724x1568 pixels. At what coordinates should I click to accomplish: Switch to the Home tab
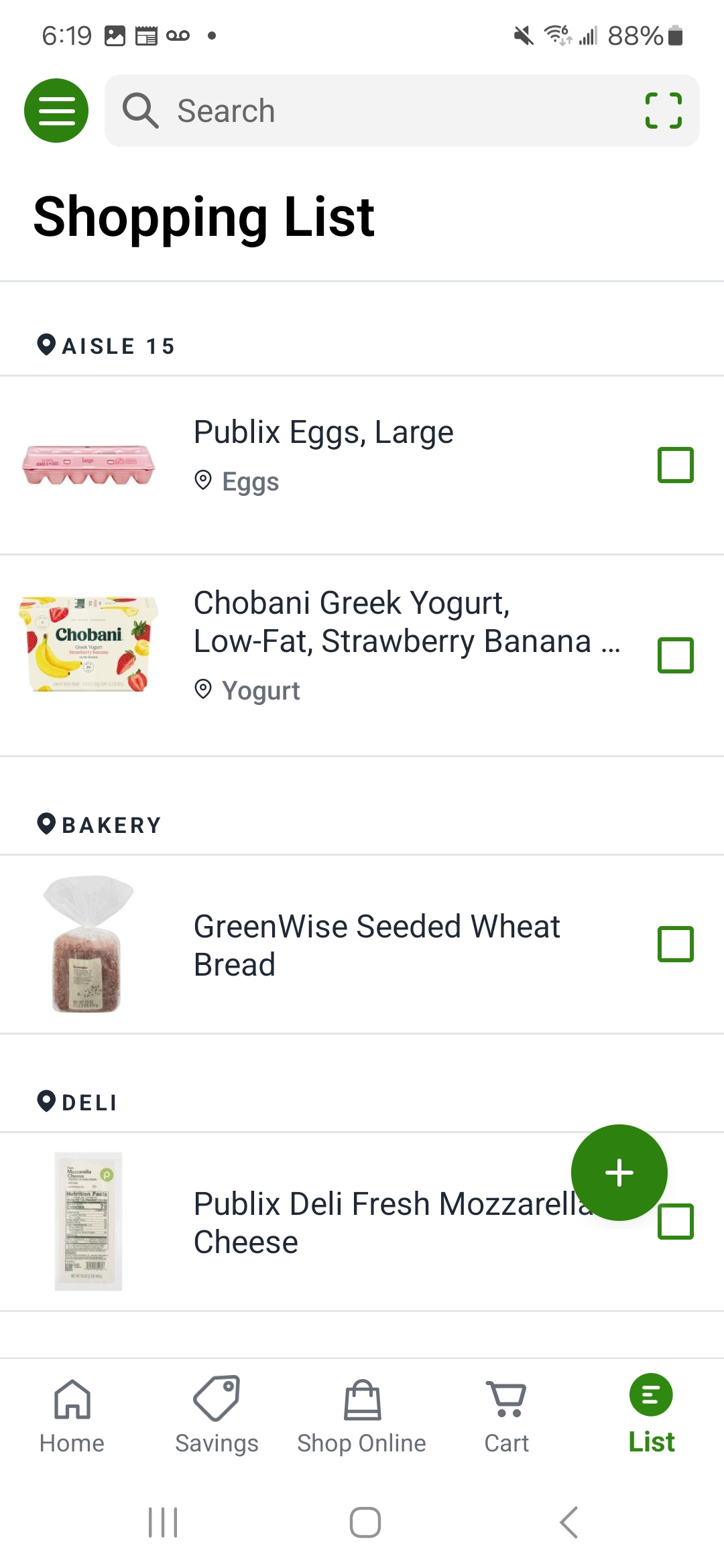(72, 1415)
